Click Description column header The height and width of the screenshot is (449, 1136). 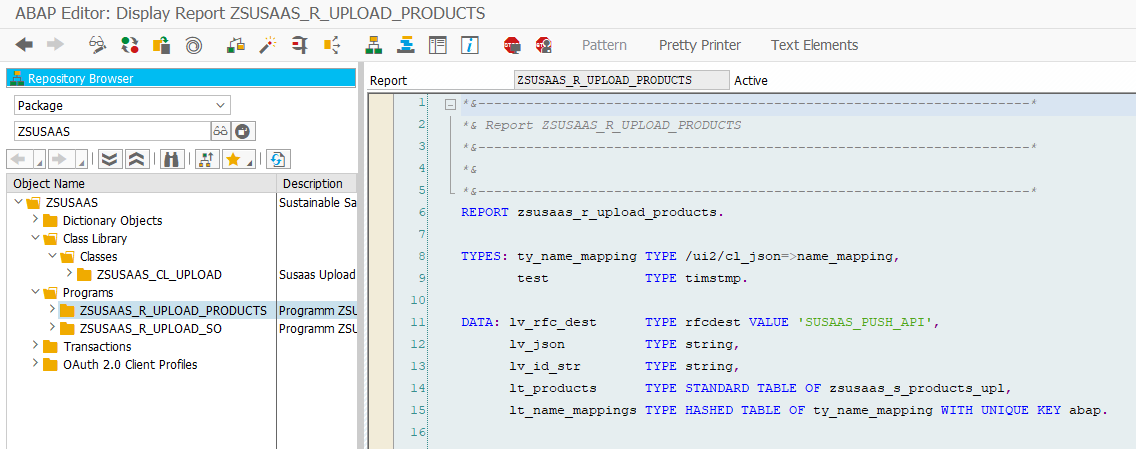[317, 184]
